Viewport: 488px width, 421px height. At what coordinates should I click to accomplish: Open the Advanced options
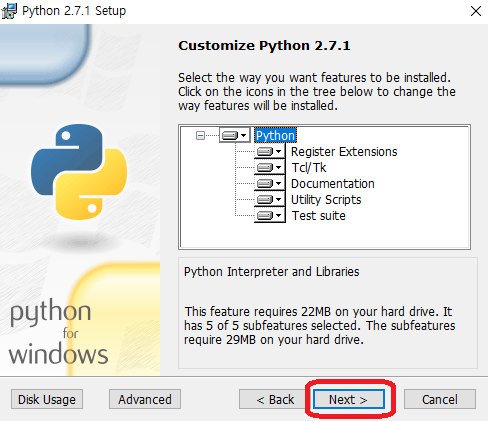[x=145, y=399]
